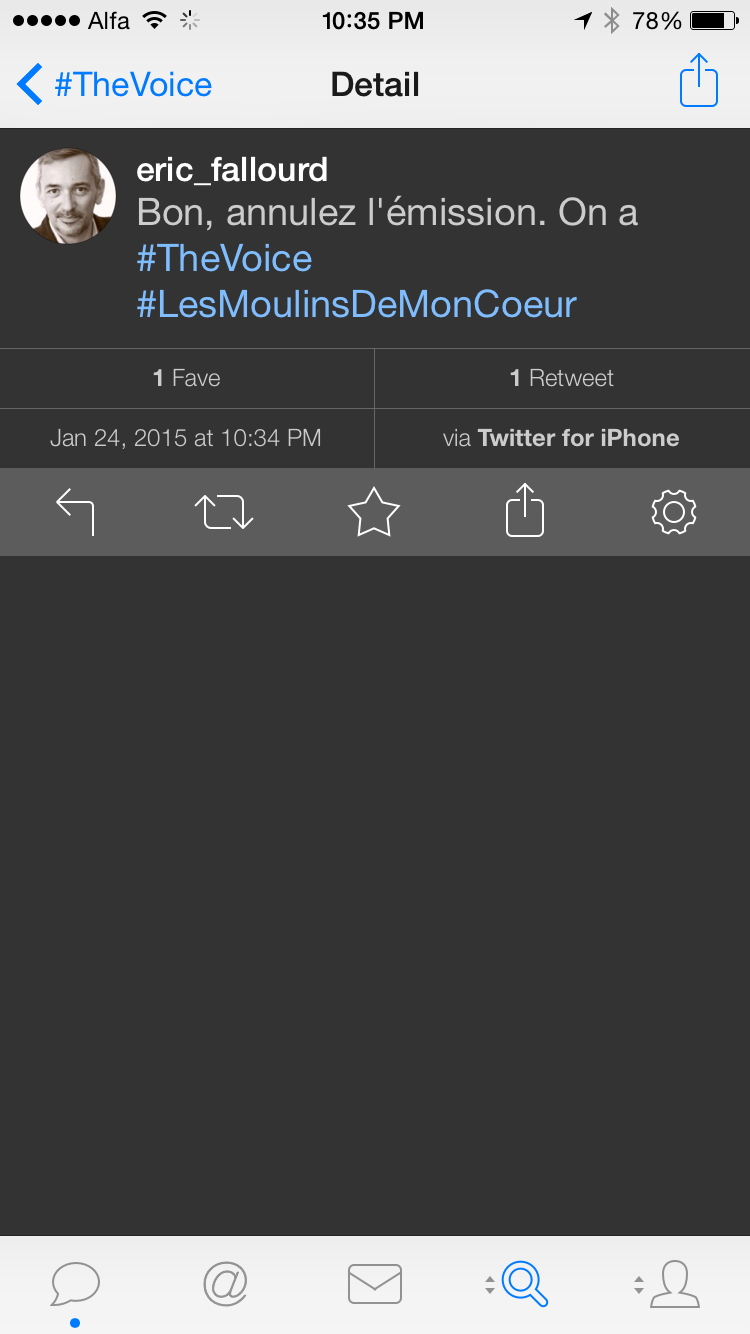
Task: Open the Direct Messages envelope tab
Action: pyautogui.click(x=375, y=1284)
